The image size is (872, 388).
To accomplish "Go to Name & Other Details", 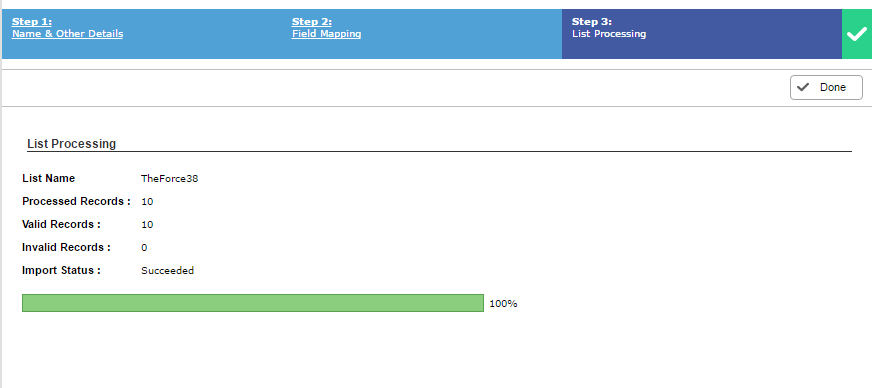I will pos(67,34).
